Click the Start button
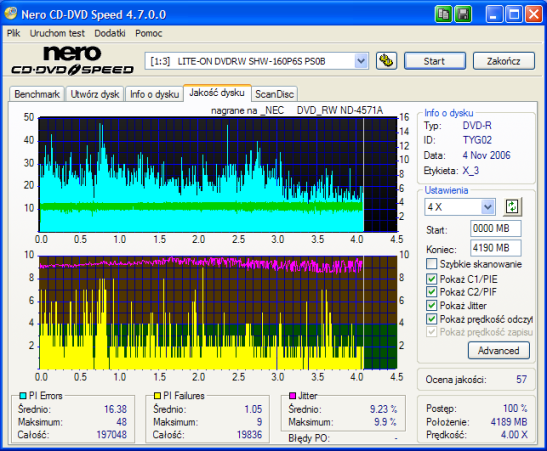Screen dimensions: 547x451 point(434,61)
